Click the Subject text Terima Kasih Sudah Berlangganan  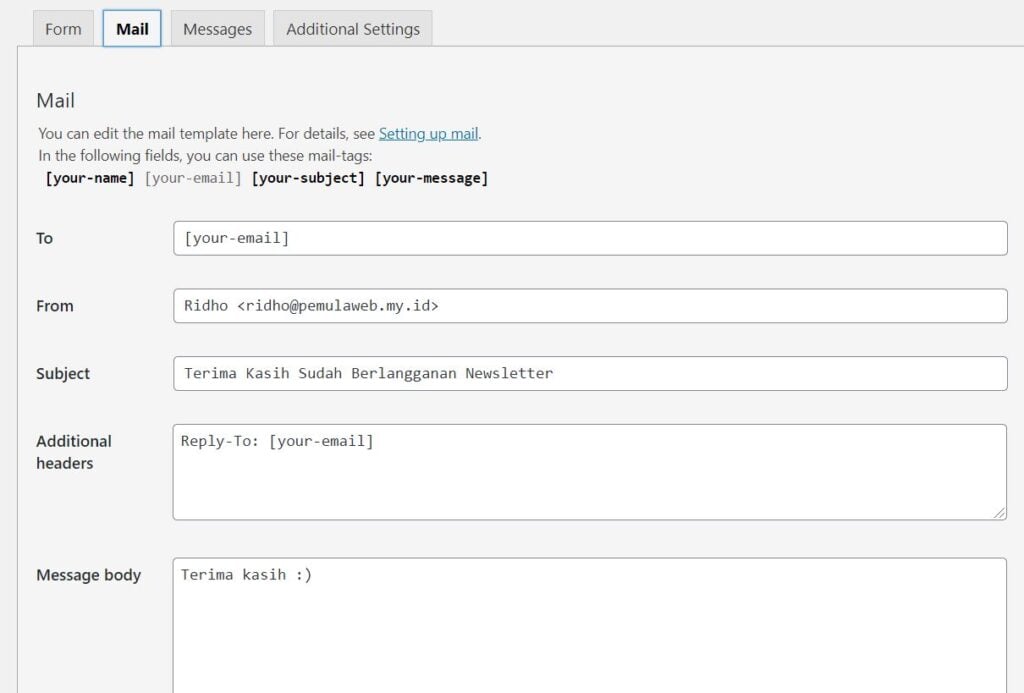(365, 373)
